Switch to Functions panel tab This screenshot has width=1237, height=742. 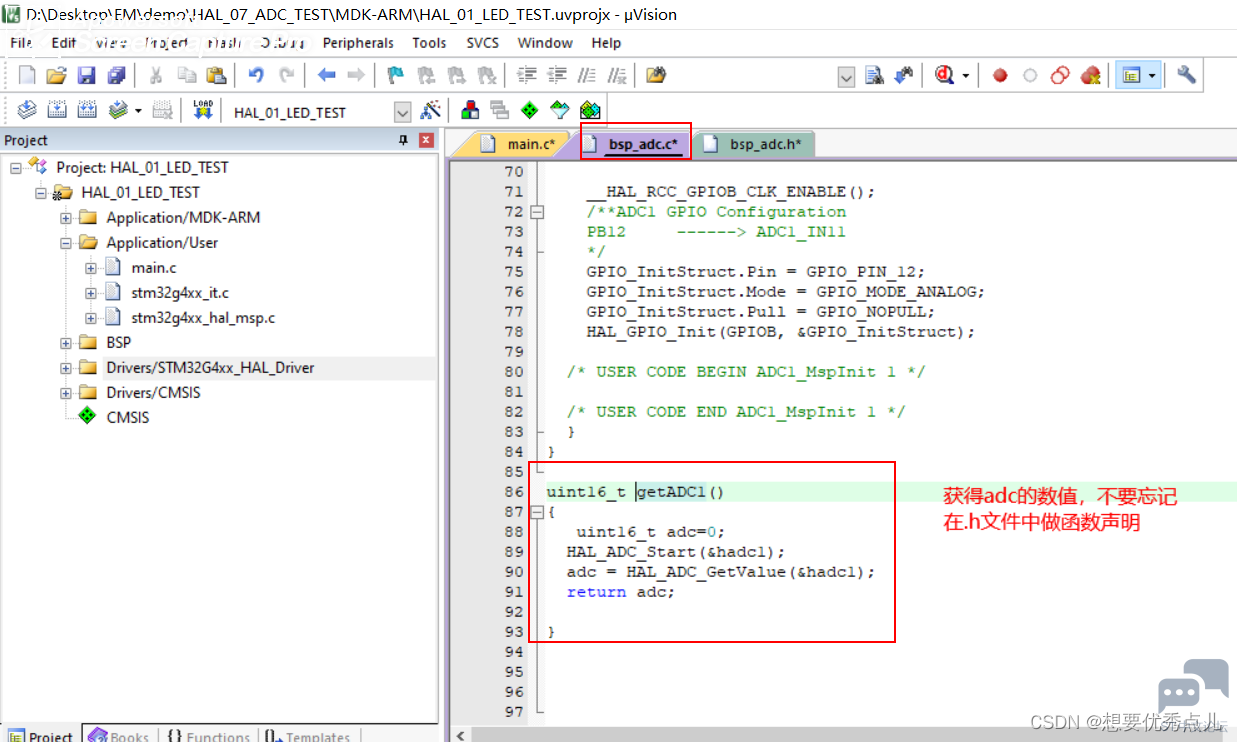(x=208, y=735)
